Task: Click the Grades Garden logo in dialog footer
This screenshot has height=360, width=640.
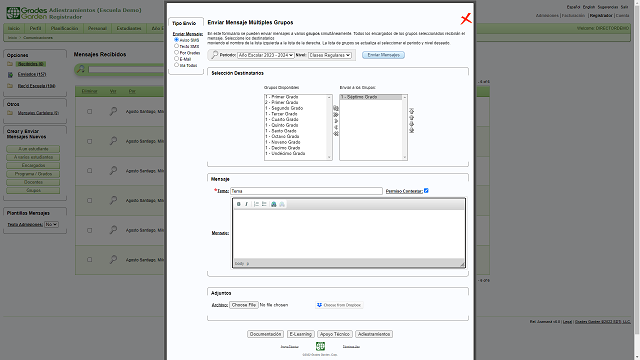Action: click(320, 346)
